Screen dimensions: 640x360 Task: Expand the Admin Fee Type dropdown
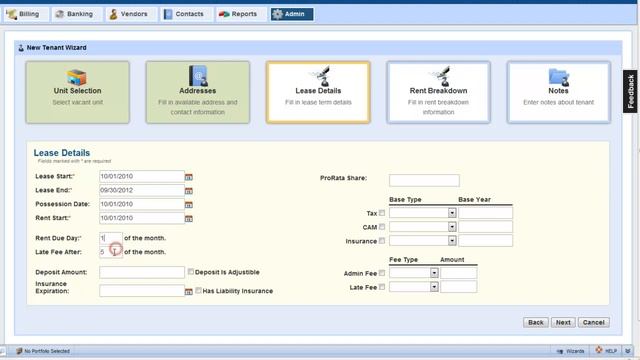coord(434,273)
